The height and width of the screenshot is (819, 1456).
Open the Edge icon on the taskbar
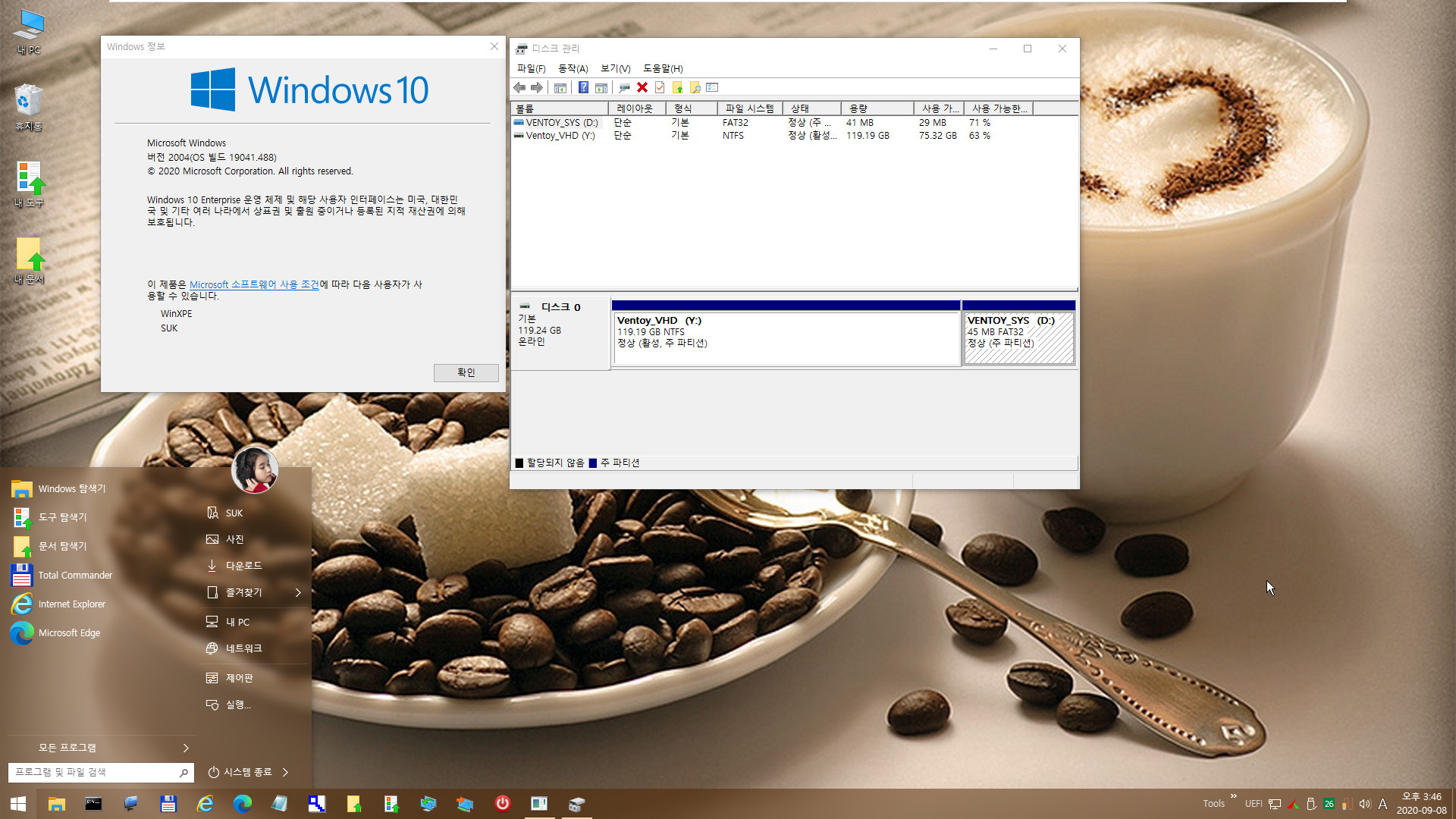242,804
